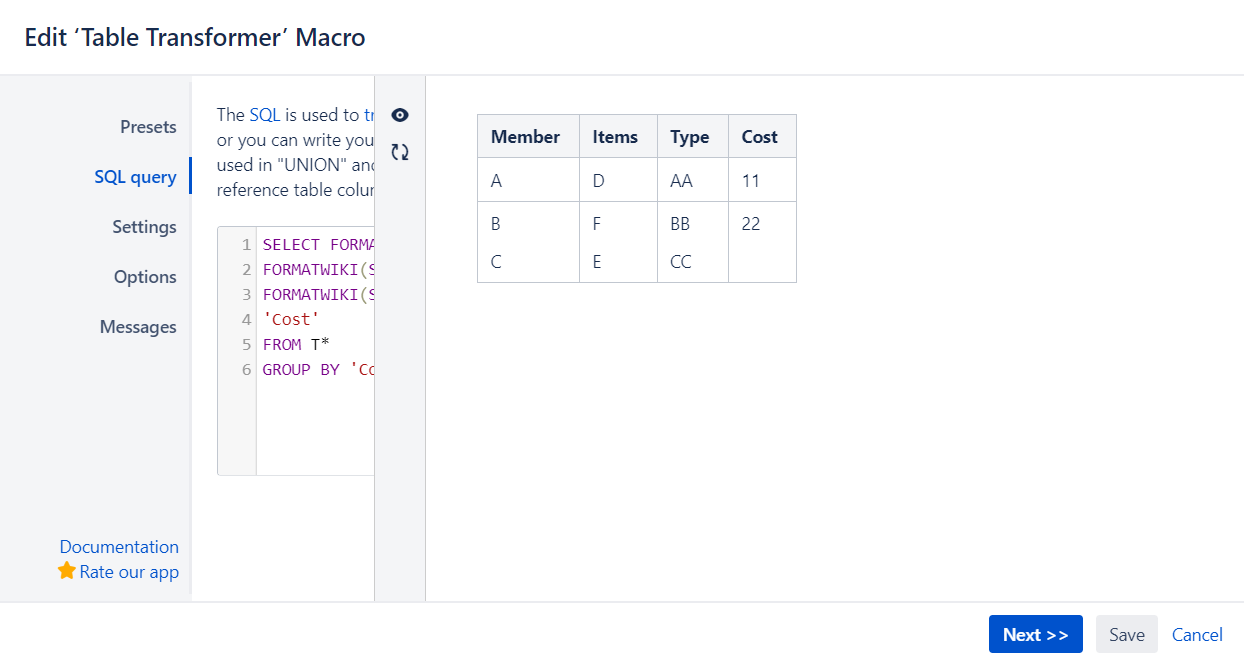Click line number 6 in the editor gutter

[x=246, y=369]
